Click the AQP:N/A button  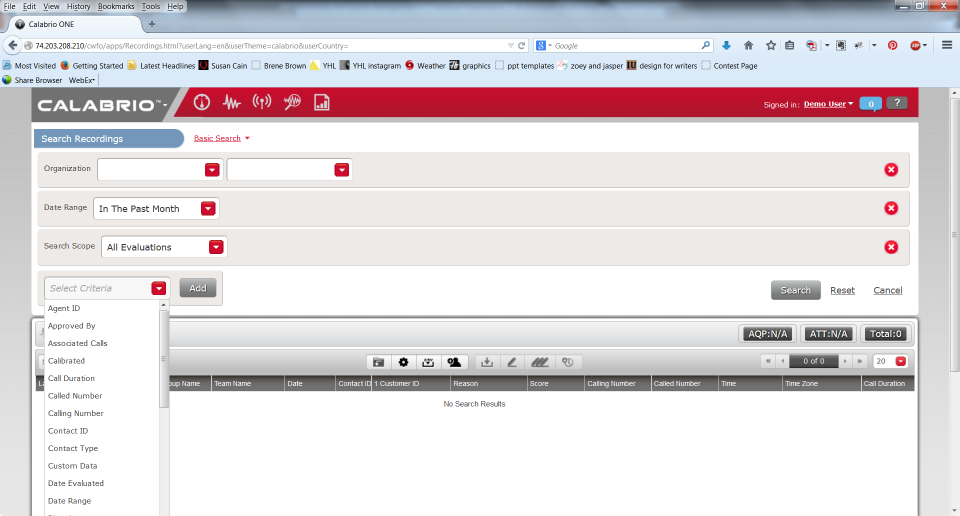pyautogui.click(x=768, y=334)
